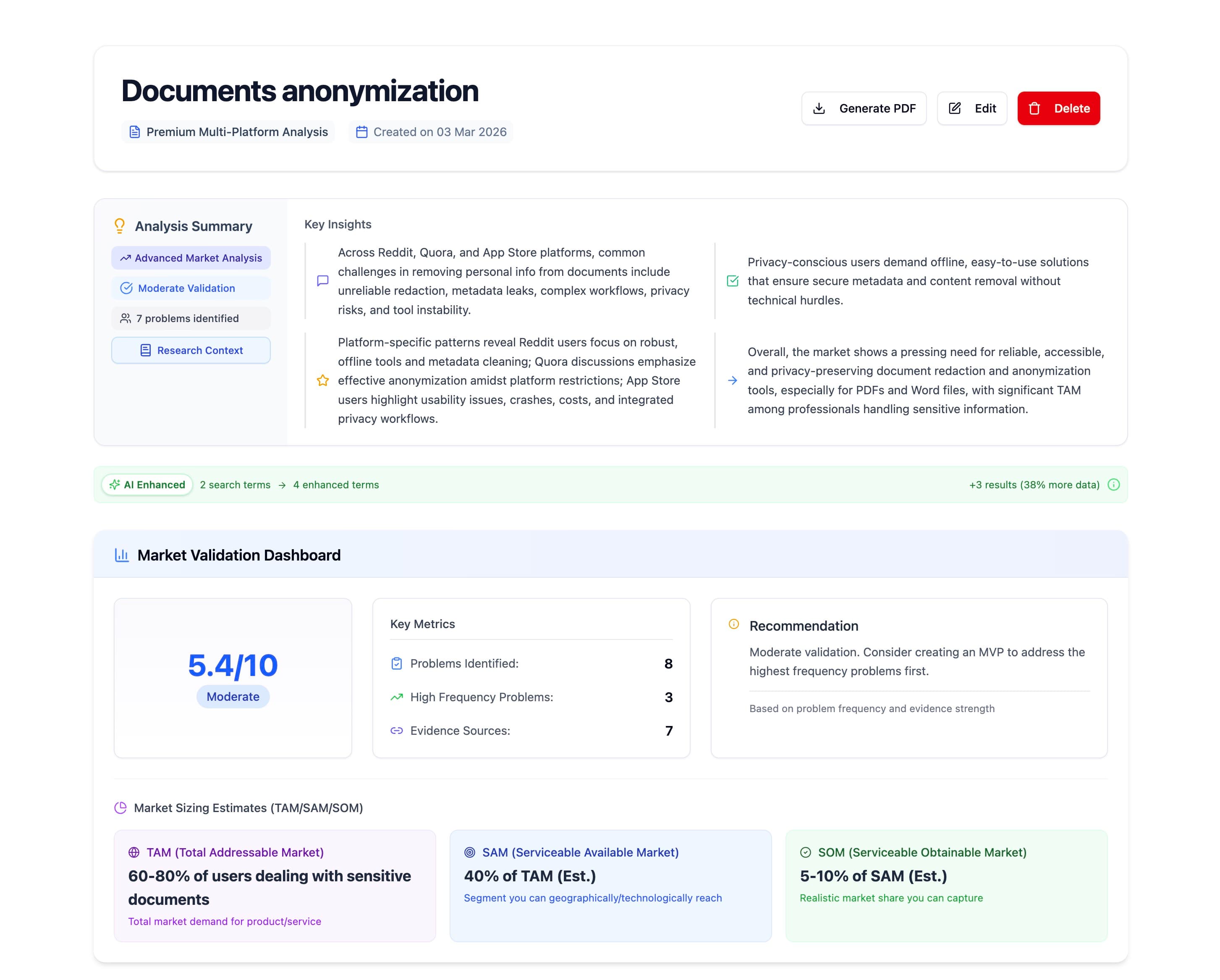Click the 7 problems identified badge
1220x980 pixels.
[x=191, y=319]
